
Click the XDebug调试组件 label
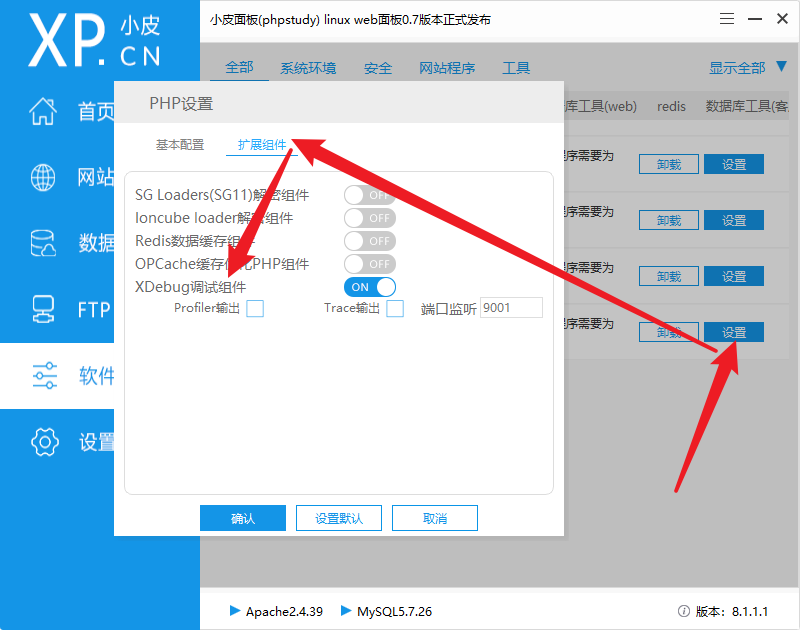190,287
